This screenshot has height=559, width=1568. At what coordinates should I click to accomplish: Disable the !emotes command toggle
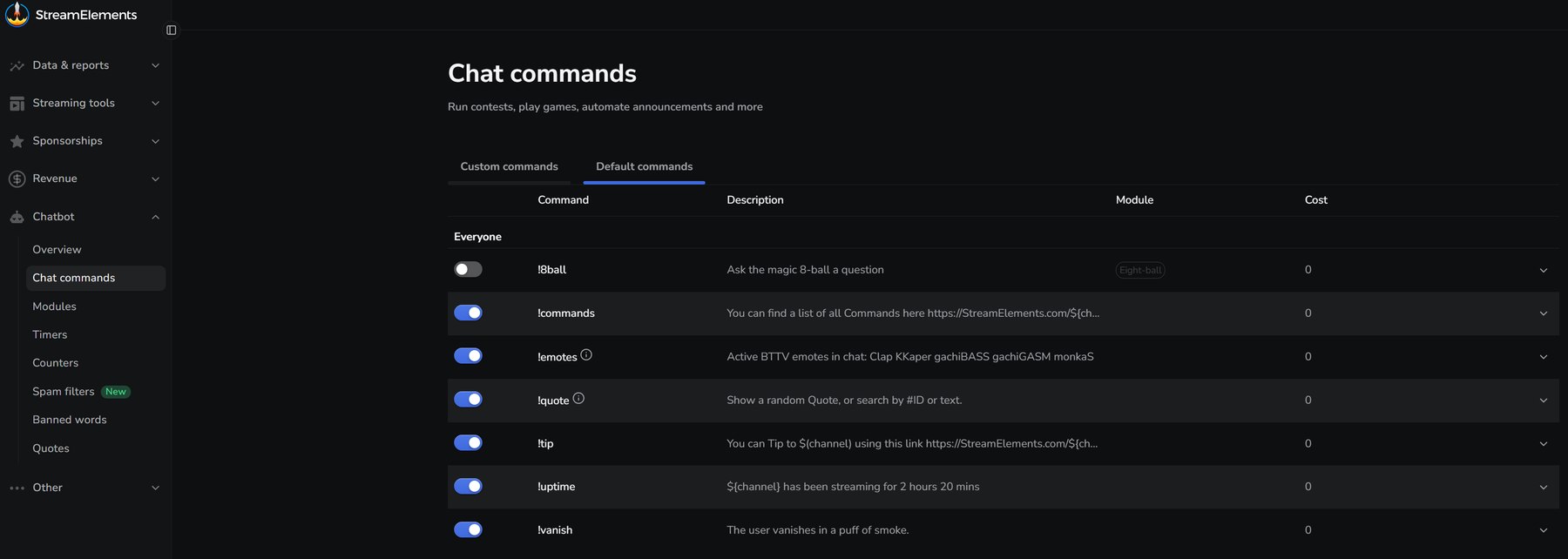(x=468, y=355)
